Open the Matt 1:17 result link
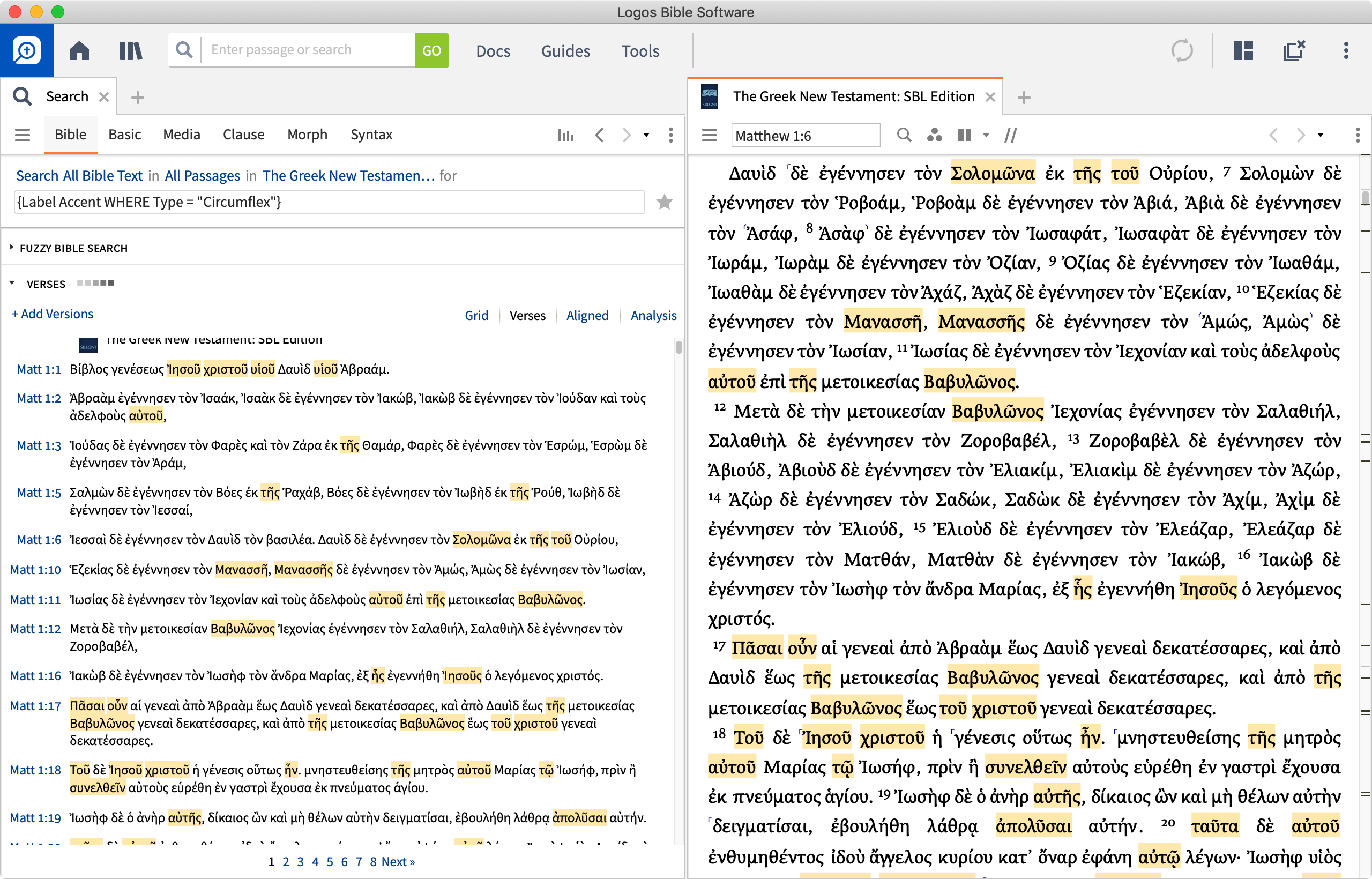1372x879 pixels. 35,705
